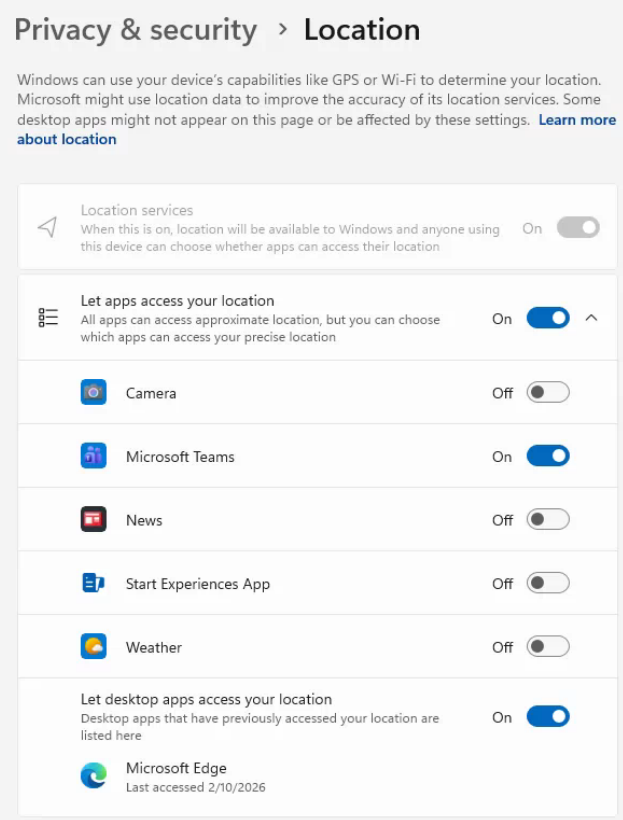
Task: Click the Location services arrow icon
Action: (x=47, y=228)
